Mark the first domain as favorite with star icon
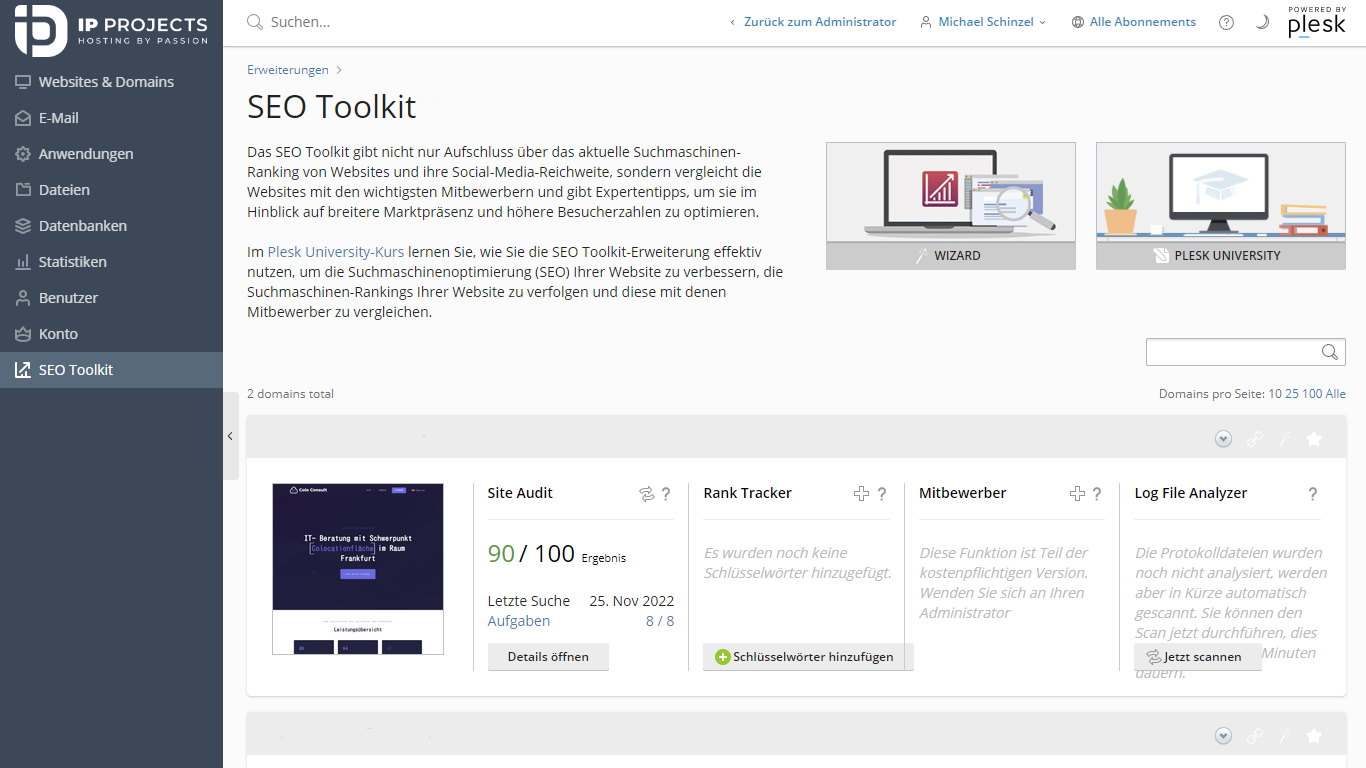The width and height of the screenshot is (1366, 768). click(x=1314, y=438)
